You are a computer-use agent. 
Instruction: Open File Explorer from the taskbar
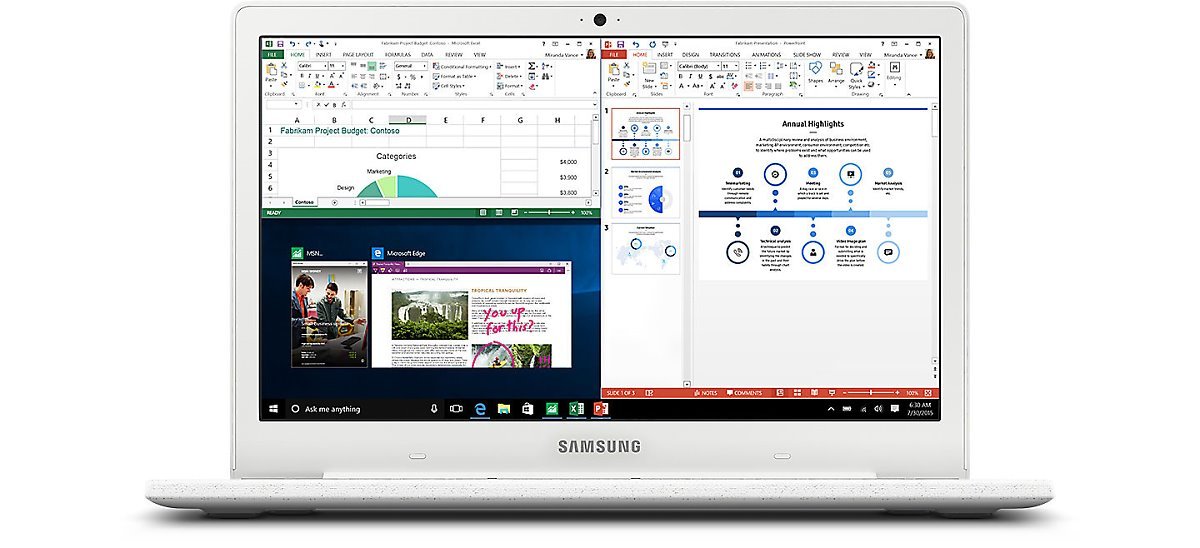(x=504, y=409)
